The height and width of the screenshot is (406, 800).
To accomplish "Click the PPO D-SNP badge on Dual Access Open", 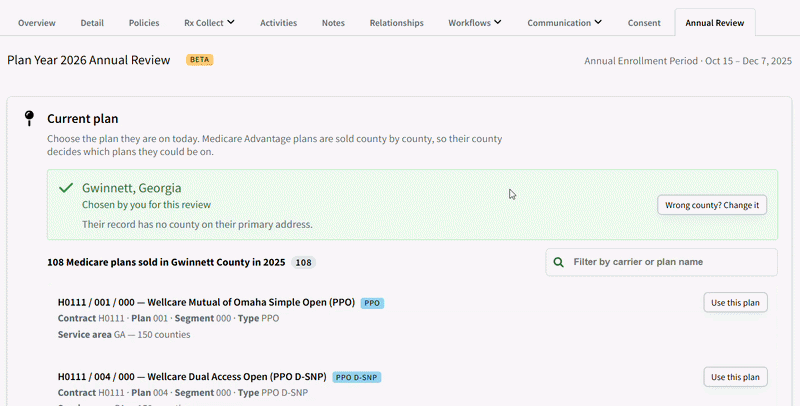I will [x=357, y=377].
